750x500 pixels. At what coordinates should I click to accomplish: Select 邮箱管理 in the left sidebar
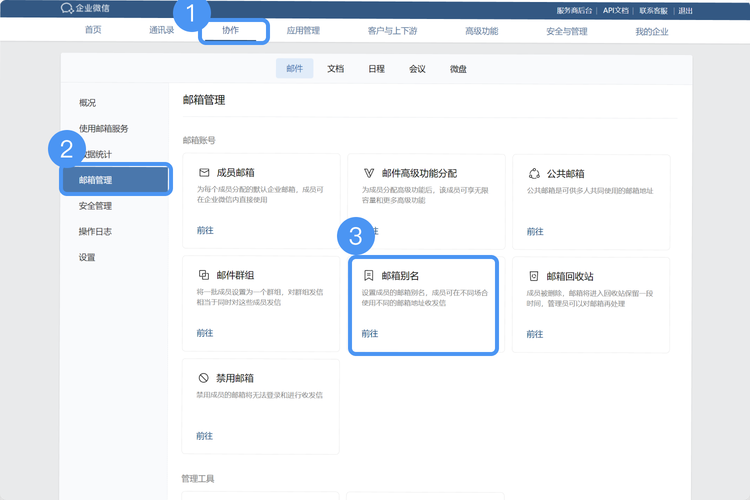click(96, 180)
